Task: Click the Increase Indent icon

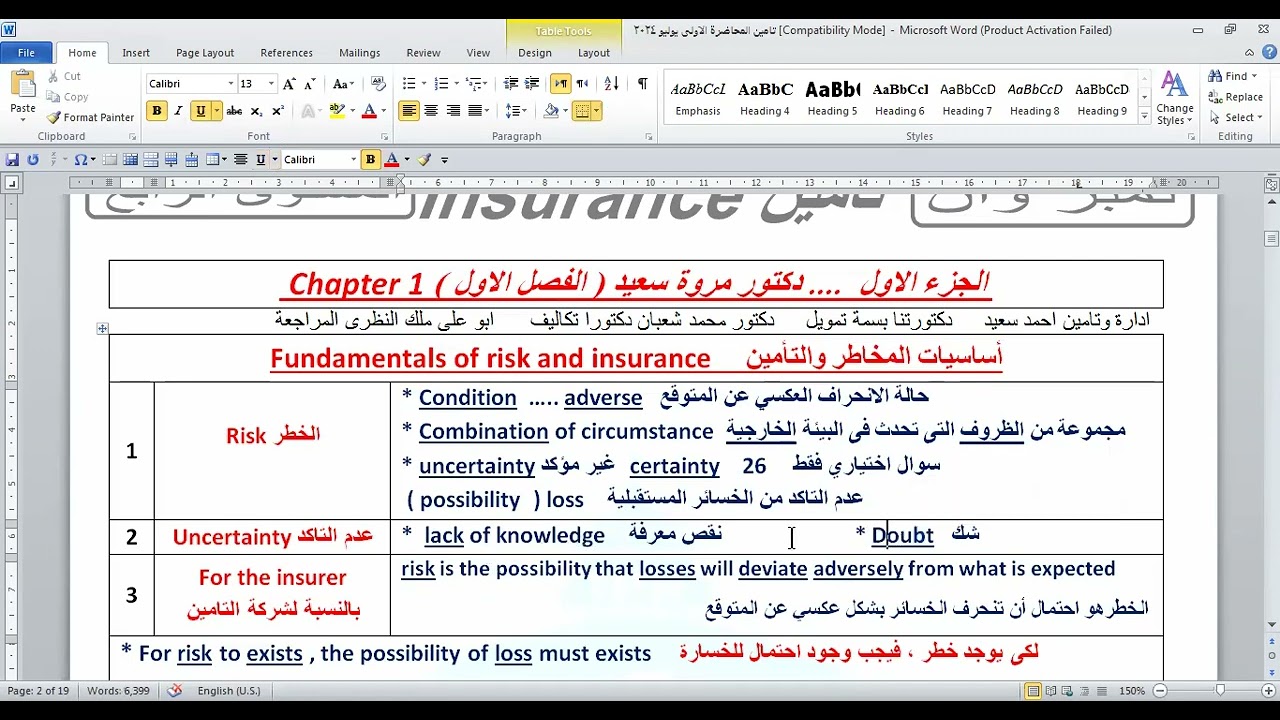Action: pos(532,84)
